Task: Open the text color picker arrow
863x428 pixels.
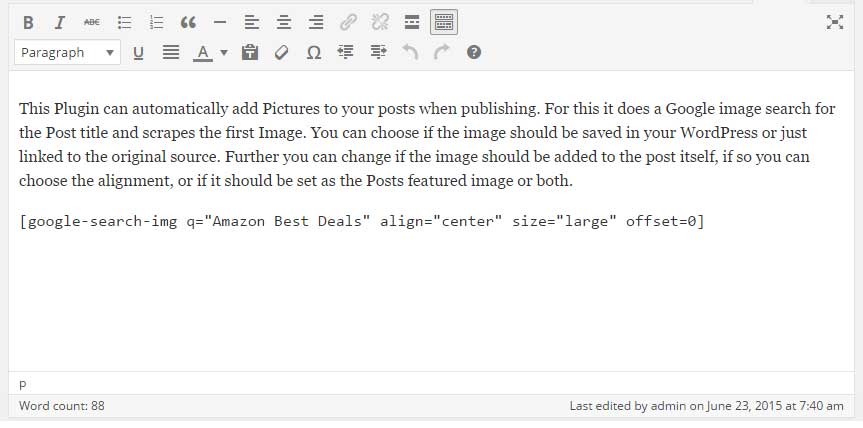Action: [224, 53]
